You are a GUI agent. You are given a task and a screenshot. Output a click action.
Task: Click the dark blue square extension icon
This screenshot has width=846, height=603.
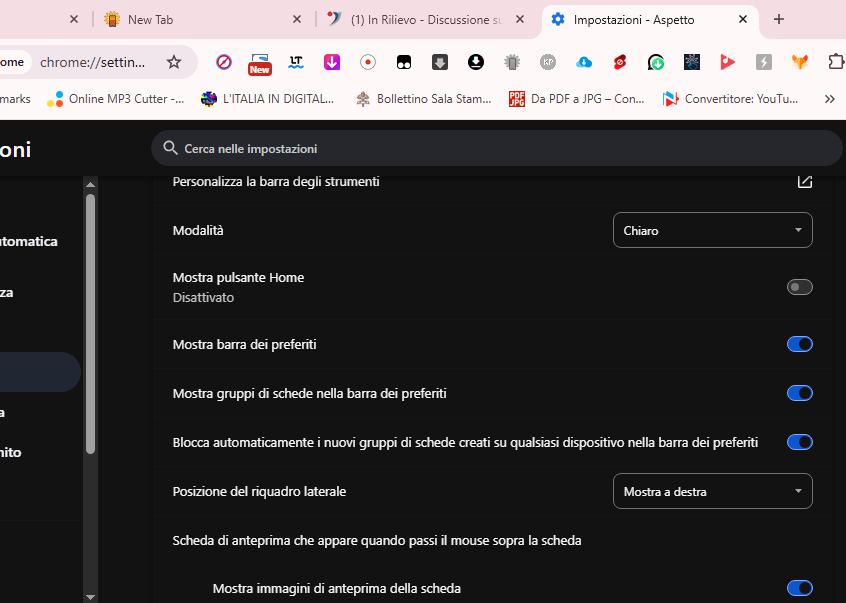[x=692, y=63]
